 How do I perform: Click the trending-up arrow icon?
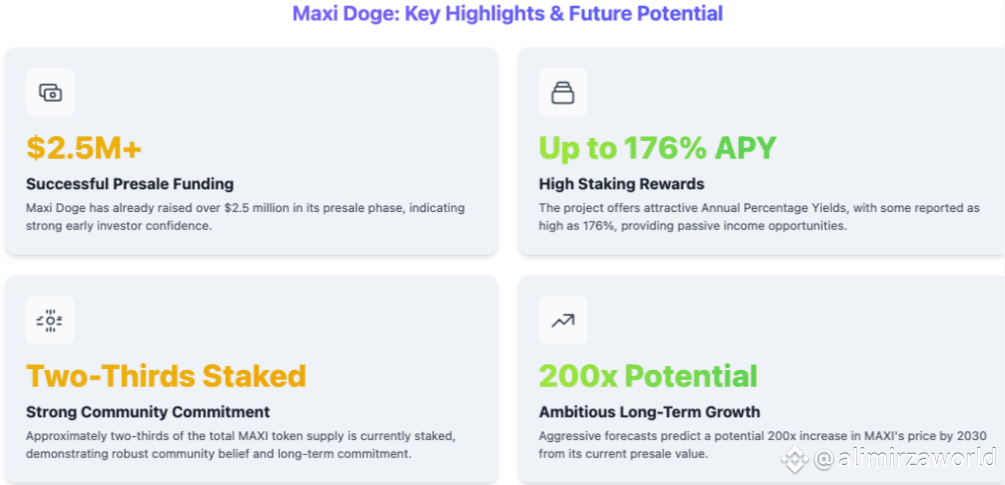pyautogui.click(x=563, y=320)
